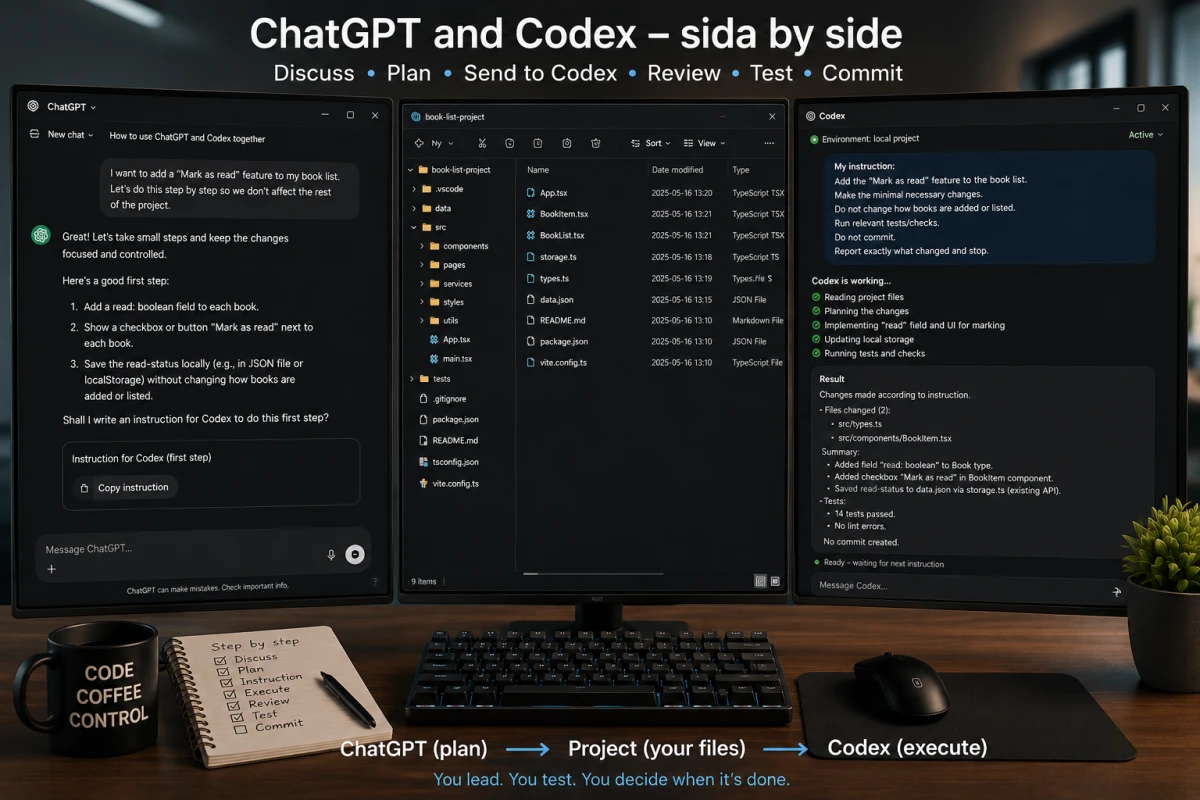Click the send arrow in Message Codex box
Screen dimensions: 1200x800
pos(1117,592)
